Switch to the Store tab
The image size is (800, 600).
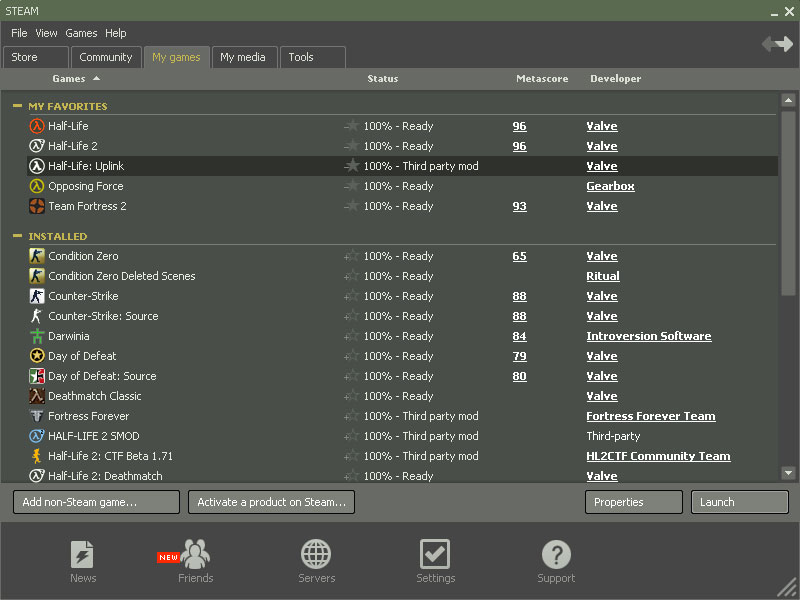[36, 57]
